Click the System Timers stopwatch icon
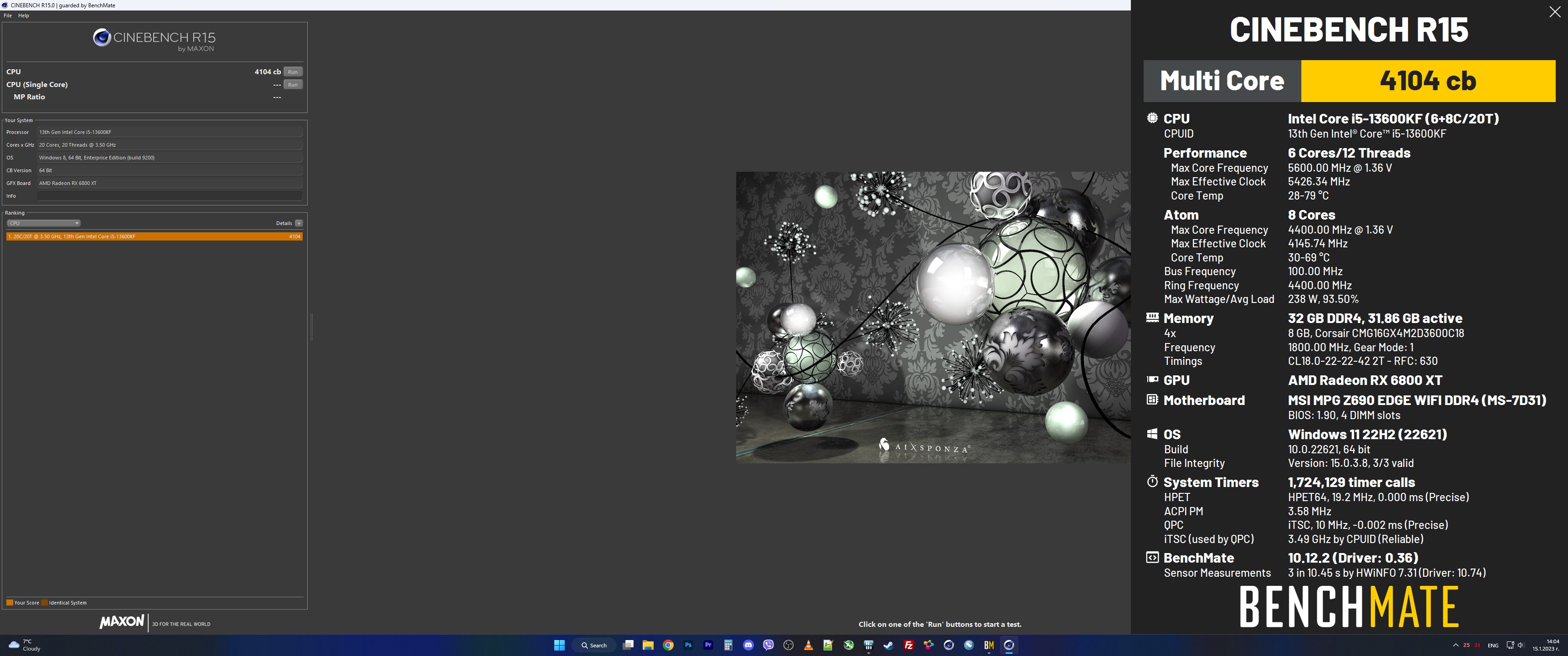The height and width of the screenshot is (656, 1568). point(1152,482)
